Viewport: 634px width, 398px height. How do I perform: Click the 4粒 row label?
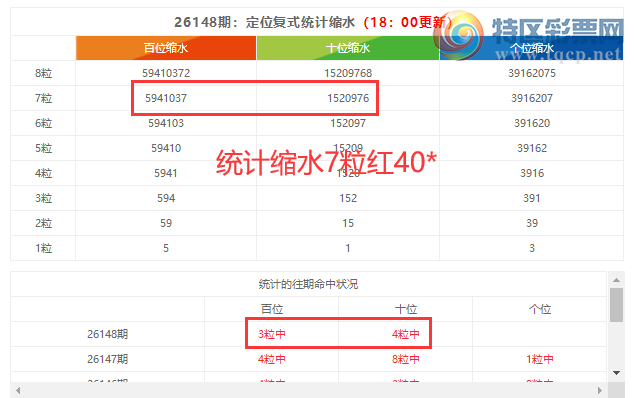tap(43, 174)
